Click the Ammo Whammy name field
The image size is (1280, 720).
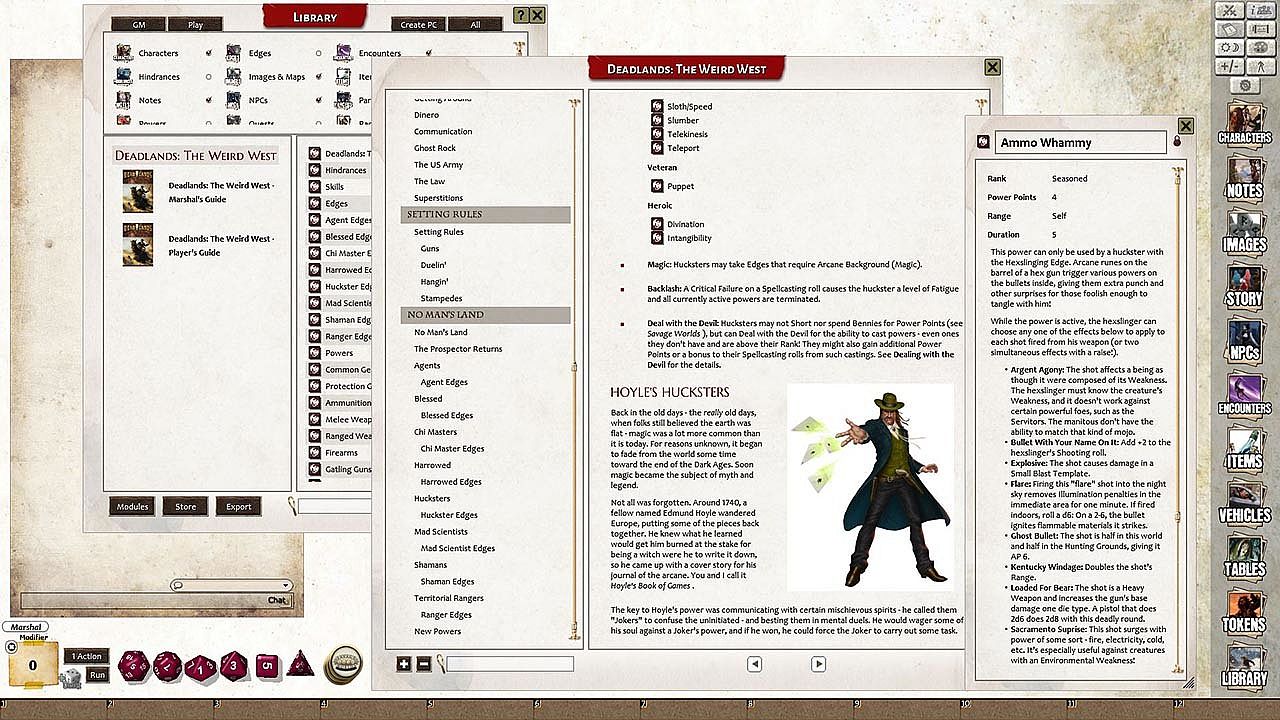pyautogui.click(x=1080, y=142)
